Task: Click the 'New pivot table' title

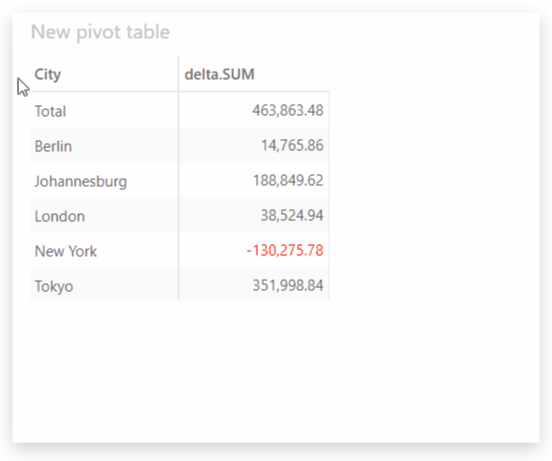Action: [100, 32]
